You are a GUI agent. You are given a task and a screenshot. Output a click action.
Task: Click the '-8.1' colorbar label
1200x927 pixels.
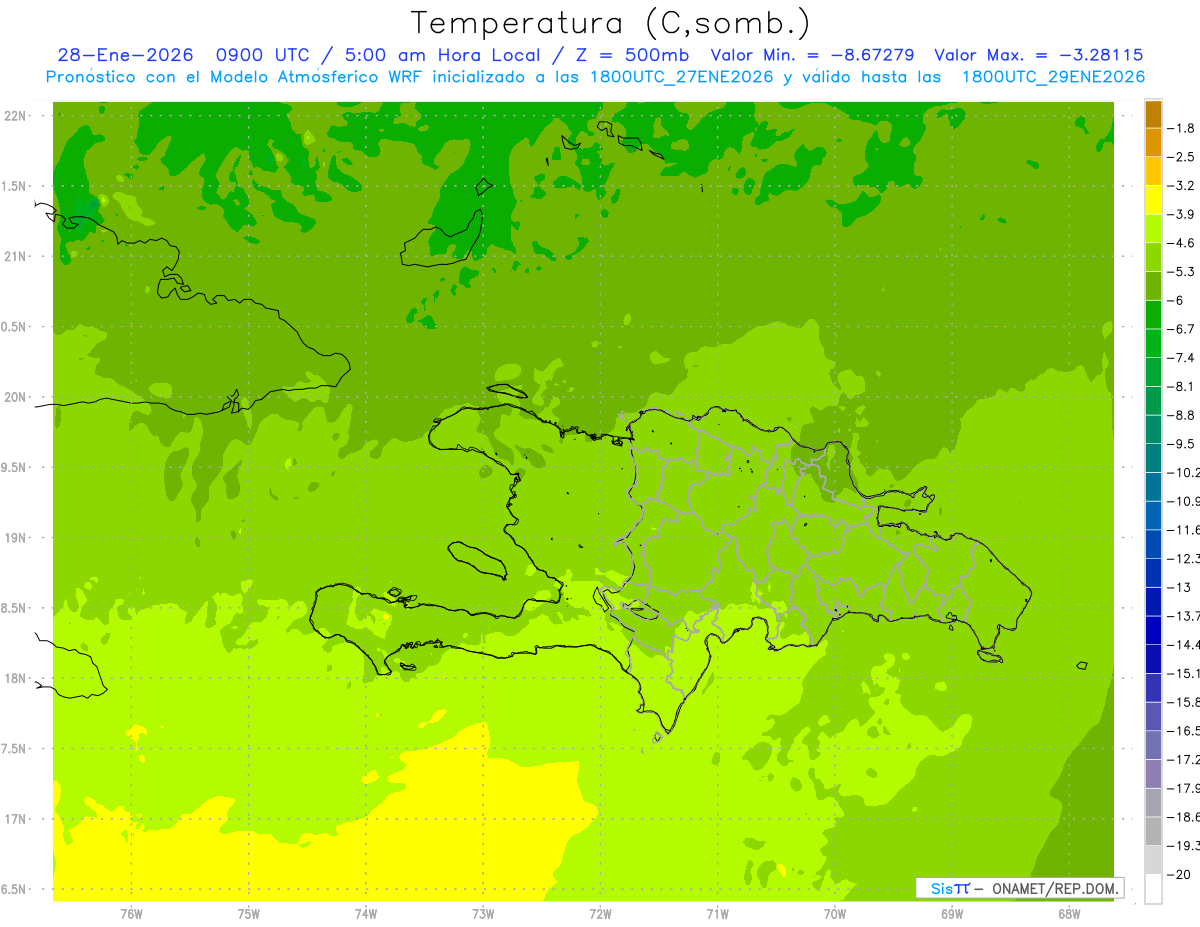click(1181, 387)
